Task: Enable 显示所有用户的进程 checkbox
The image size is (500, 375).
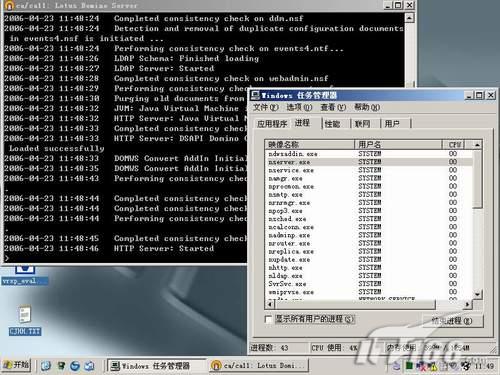Action: tap(268, 319)
